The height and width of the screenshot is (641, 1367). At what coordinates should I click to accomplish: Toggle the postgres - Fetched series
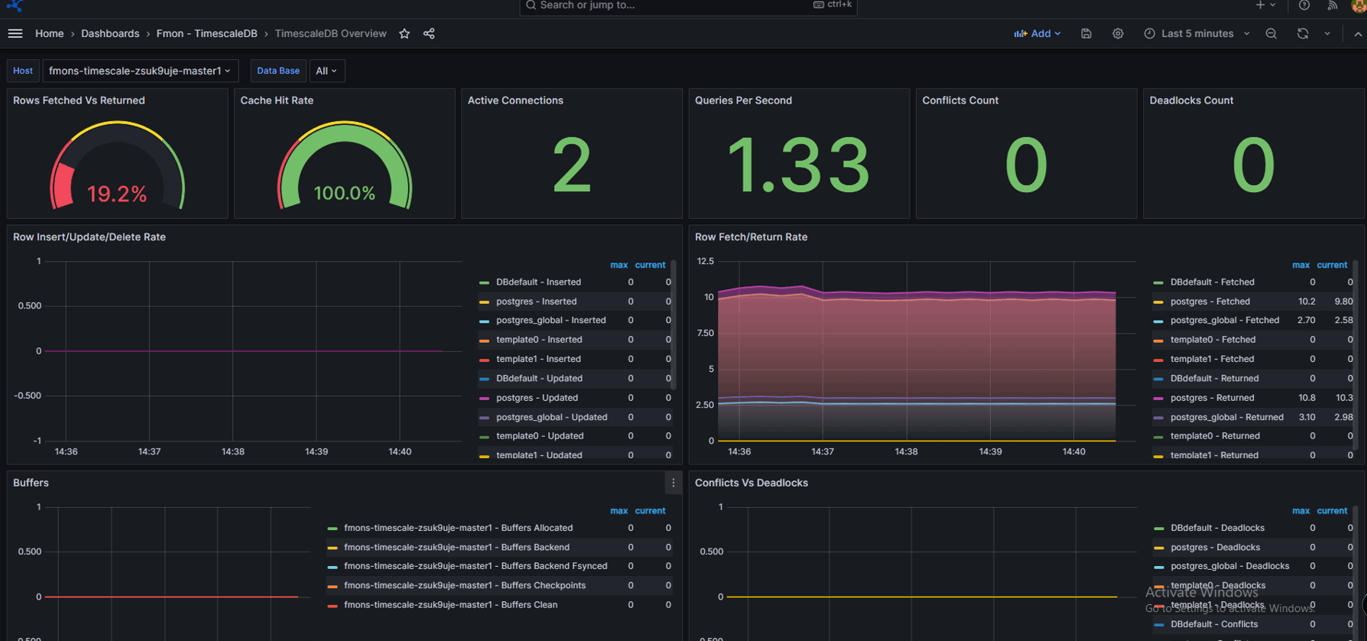click(x=1210, y=301)
